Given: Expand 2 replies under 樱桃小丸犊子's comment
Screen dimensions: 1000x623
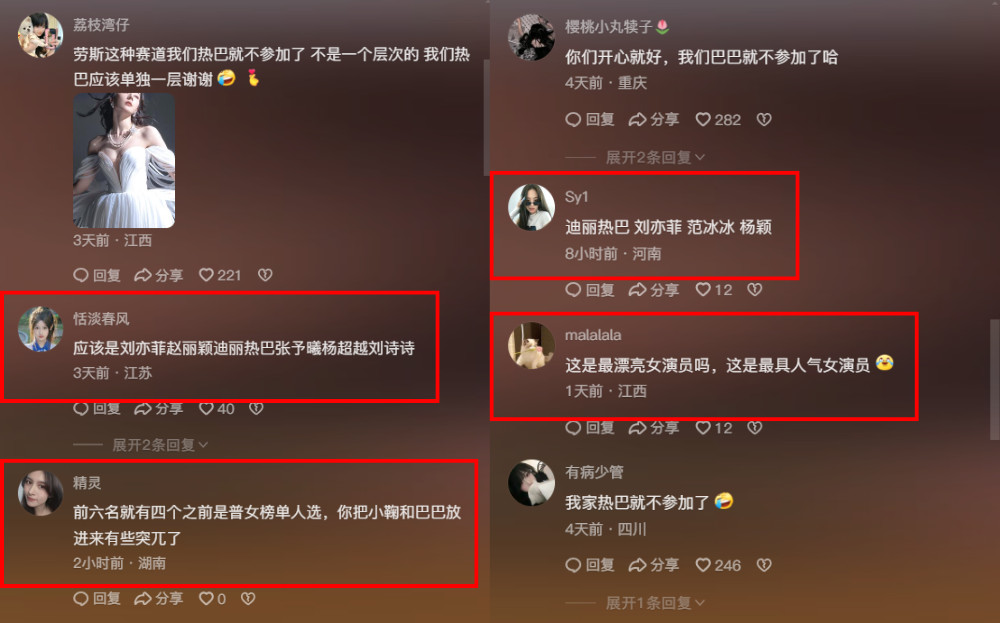Looking at the screenshot, I should click(655, 157).
